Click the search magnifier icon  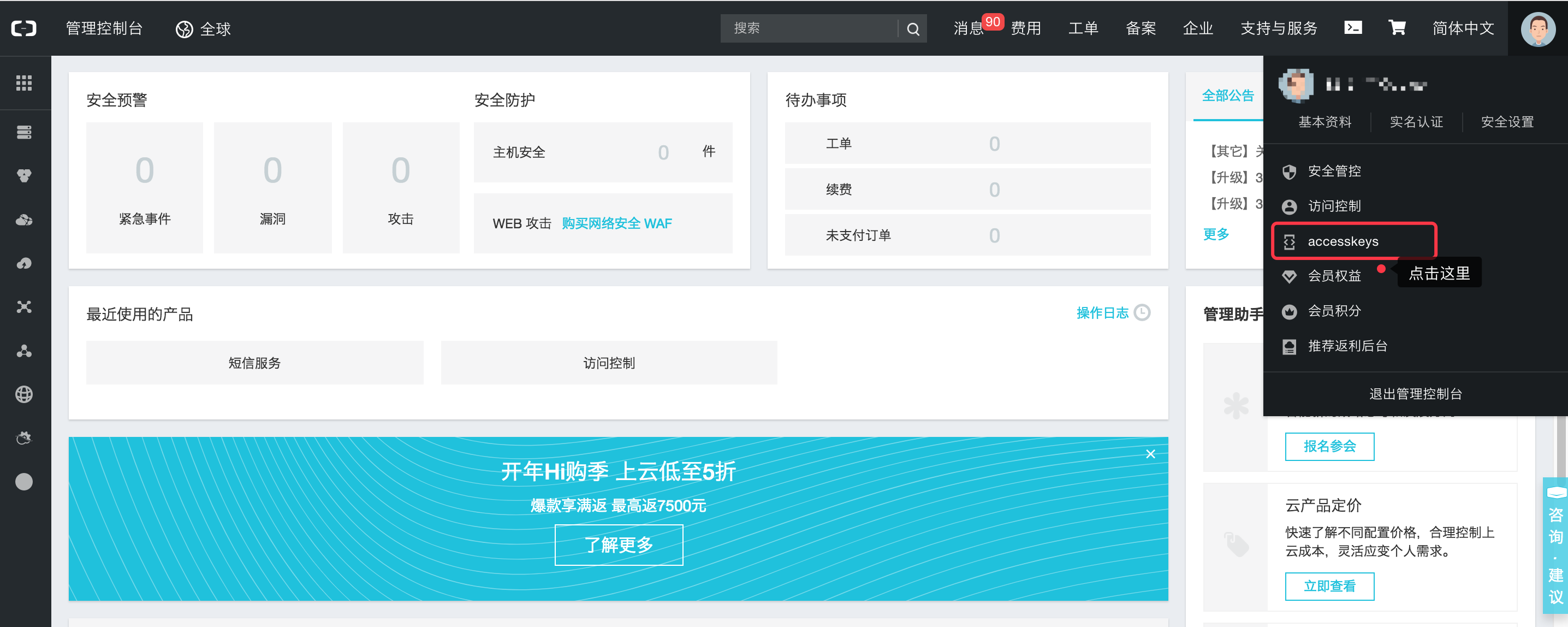point(912,28)
